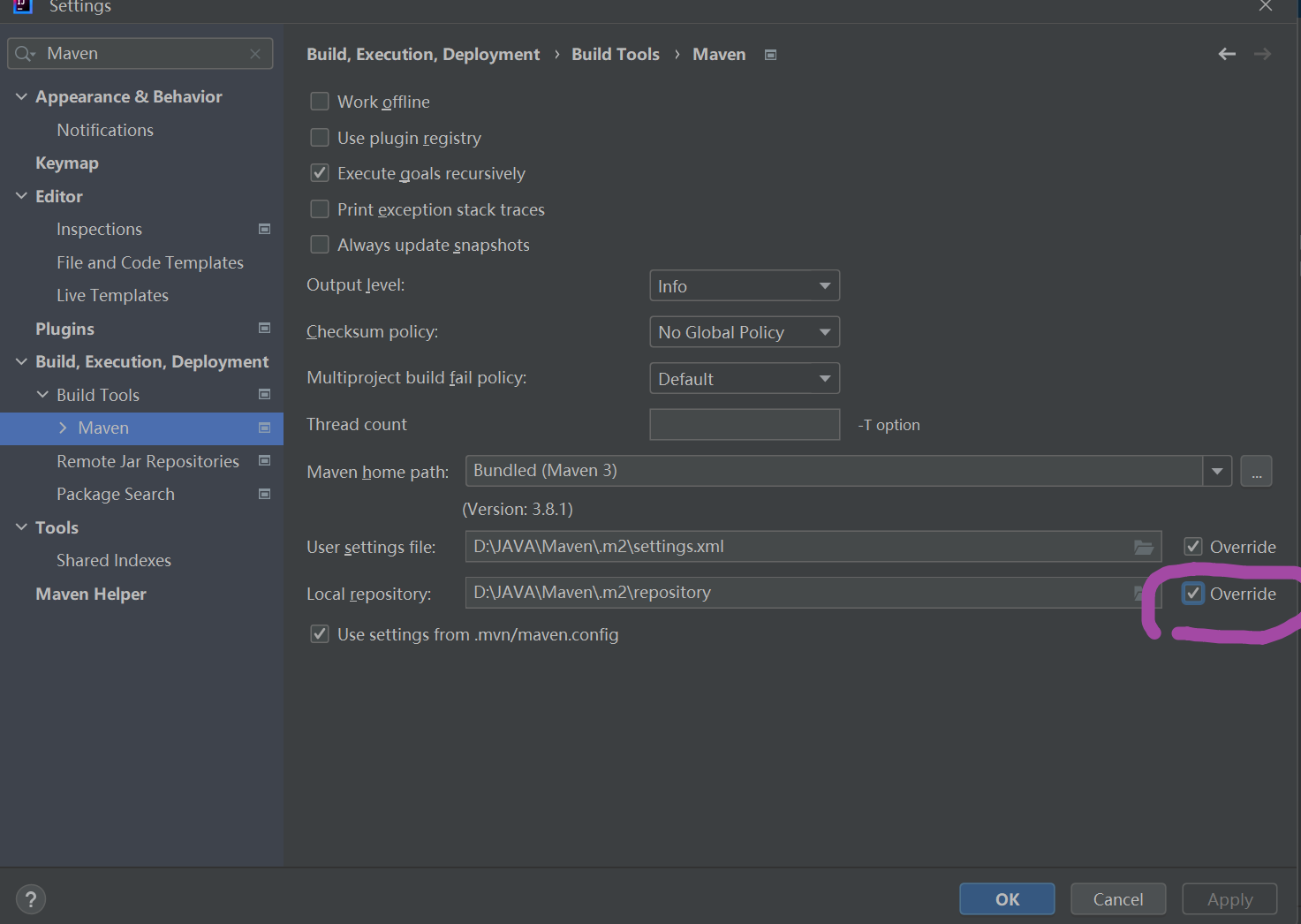This screenshot has width=1301, height=924.
Task: Go forward with the right arrow icon
Action: tap(1263, 54)
